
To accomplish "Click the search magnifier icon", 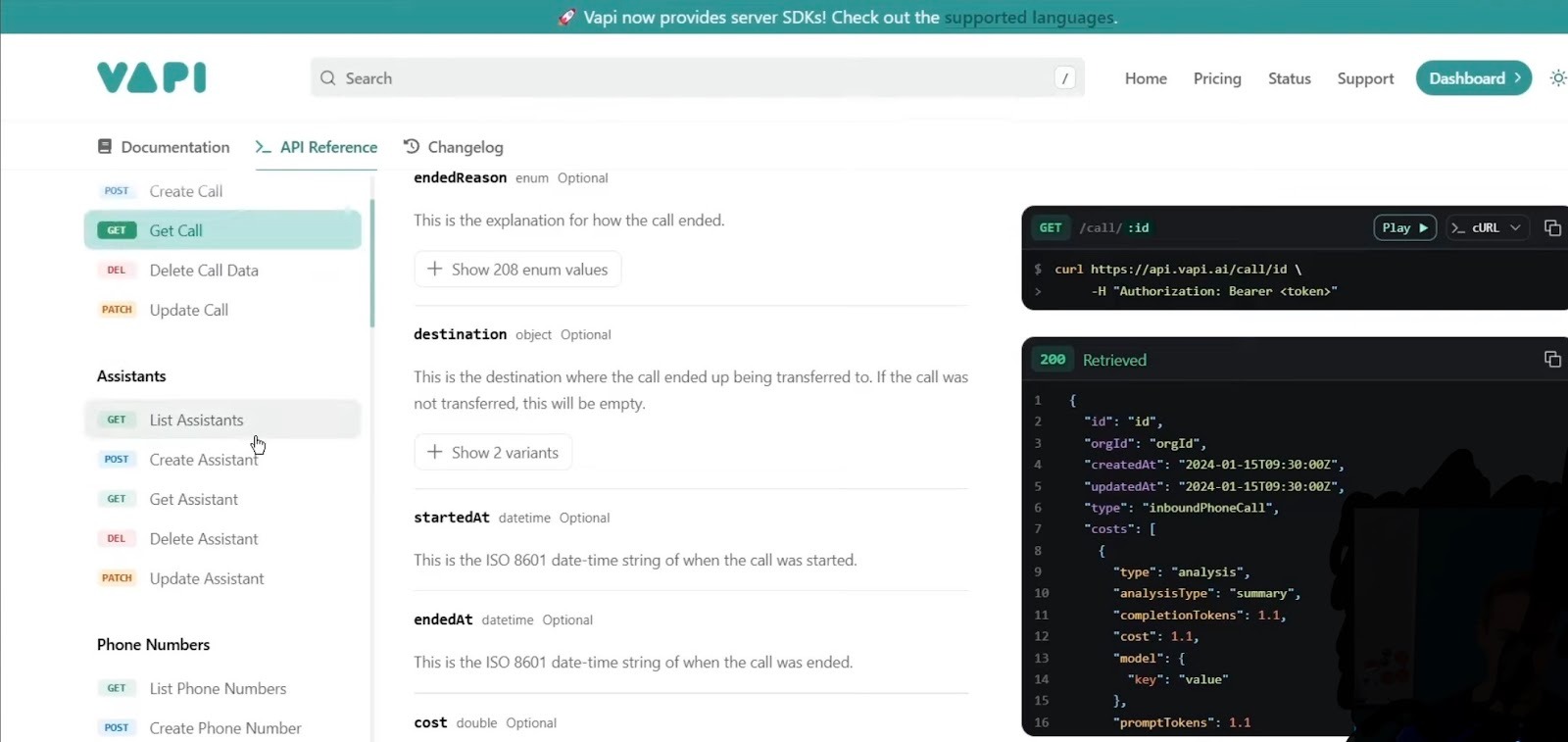I will [328, 78].
